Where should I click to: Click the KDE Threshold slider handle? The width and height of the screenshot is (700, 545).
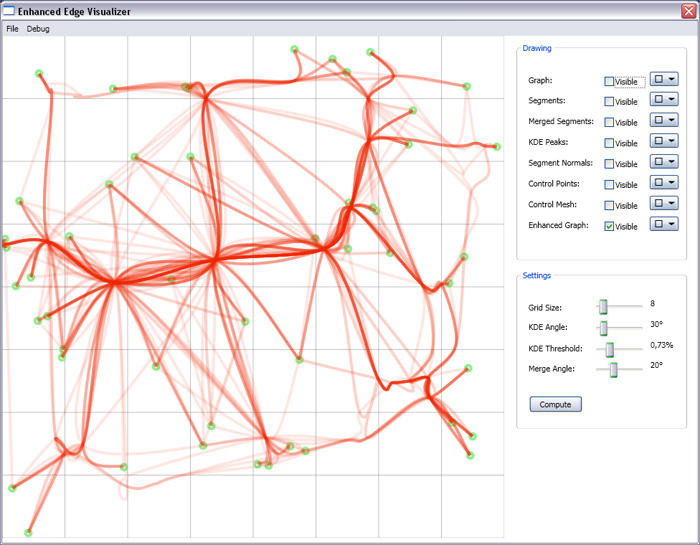pyautogui.click(x=609, y=349)
